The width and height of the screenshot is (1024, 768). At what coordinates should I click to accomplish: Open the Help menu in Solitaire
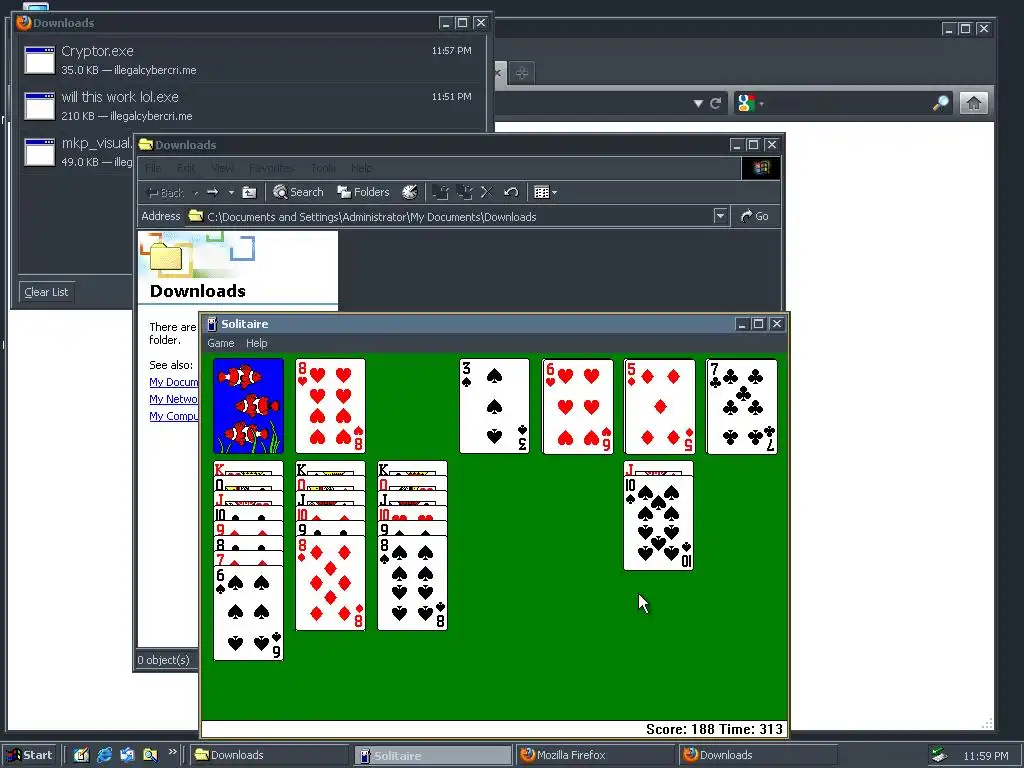[x=257, y=343]
